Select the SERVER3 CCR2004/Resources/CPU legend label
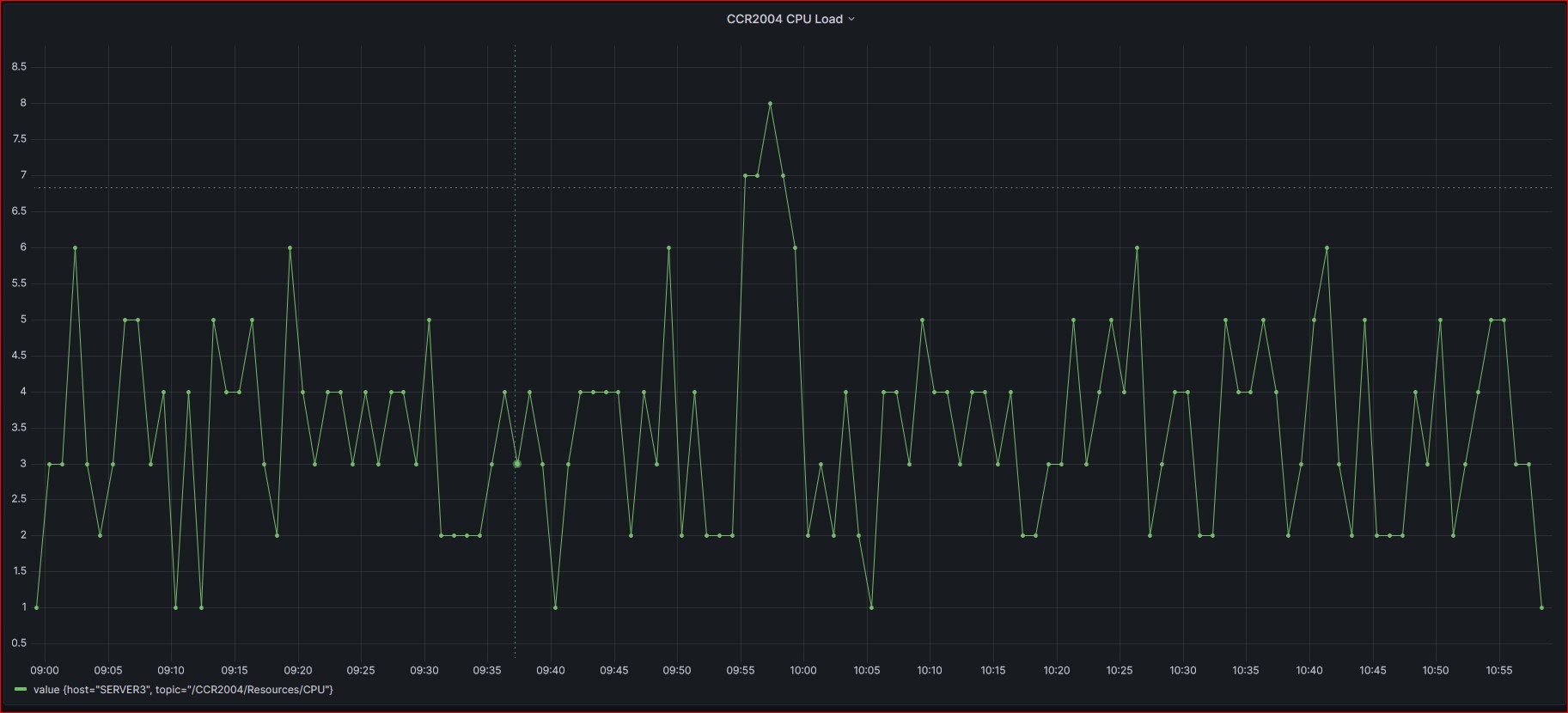 (x=183, y=689)
